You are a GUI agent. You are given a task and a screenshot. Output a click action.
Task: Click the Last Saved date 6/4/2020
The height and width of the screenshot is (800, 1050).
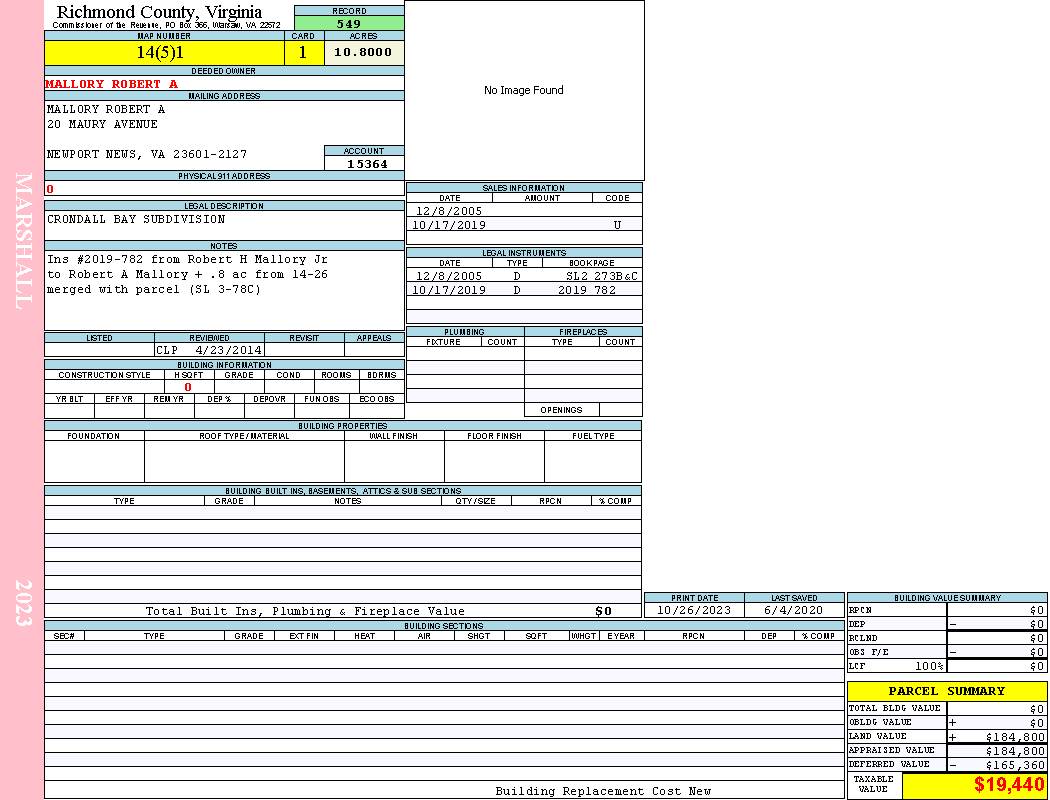[793, 610]
